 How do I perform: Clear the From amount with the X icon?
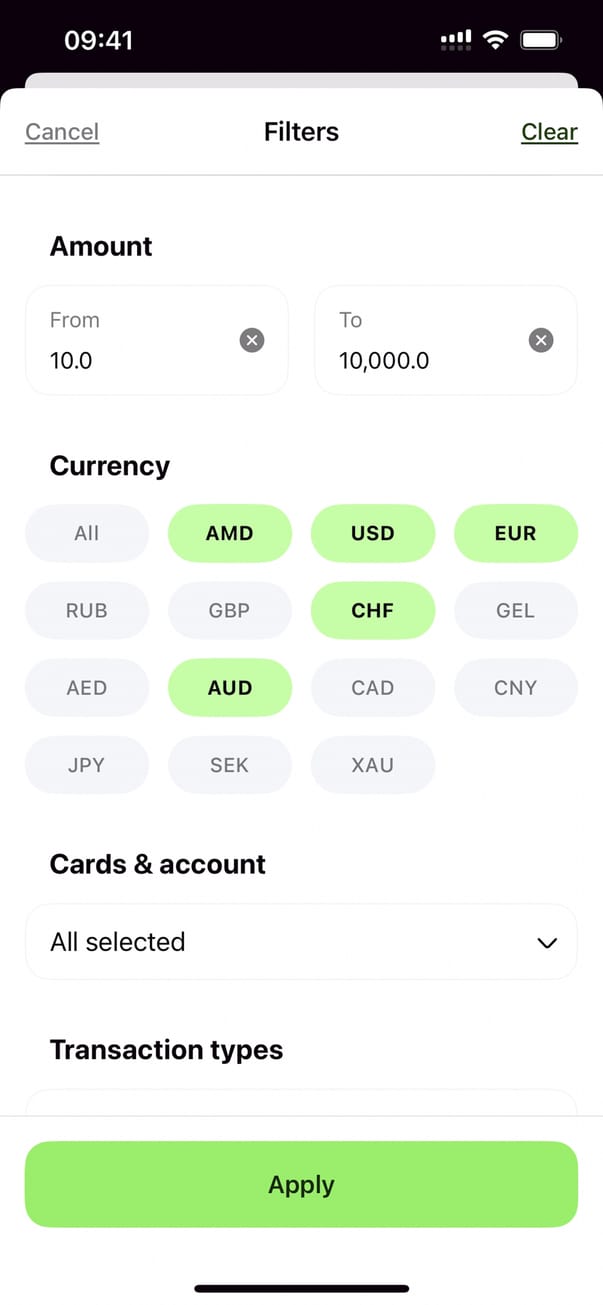[252, 341]
